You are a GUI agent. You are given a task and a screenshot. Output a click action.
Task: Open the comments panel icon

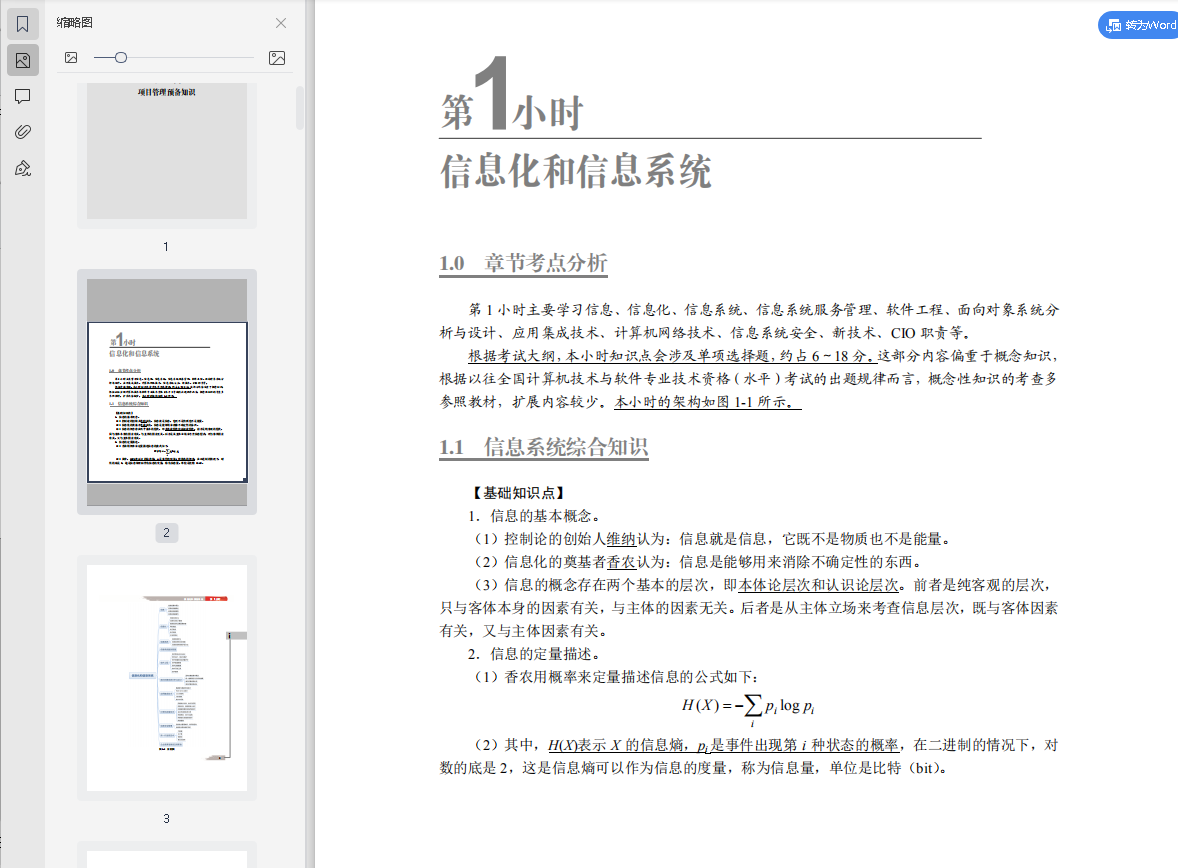pyautogui.click(x=23, y=96)
